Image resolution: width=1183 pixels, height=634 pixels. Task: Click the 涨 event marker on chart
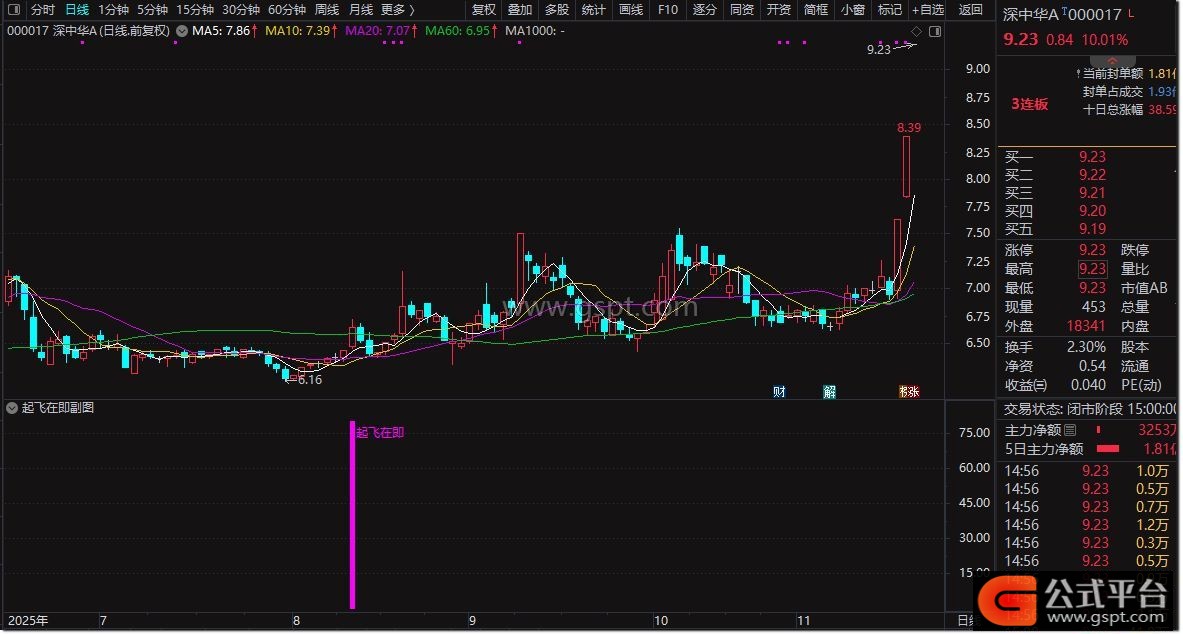tap(909, 392)
